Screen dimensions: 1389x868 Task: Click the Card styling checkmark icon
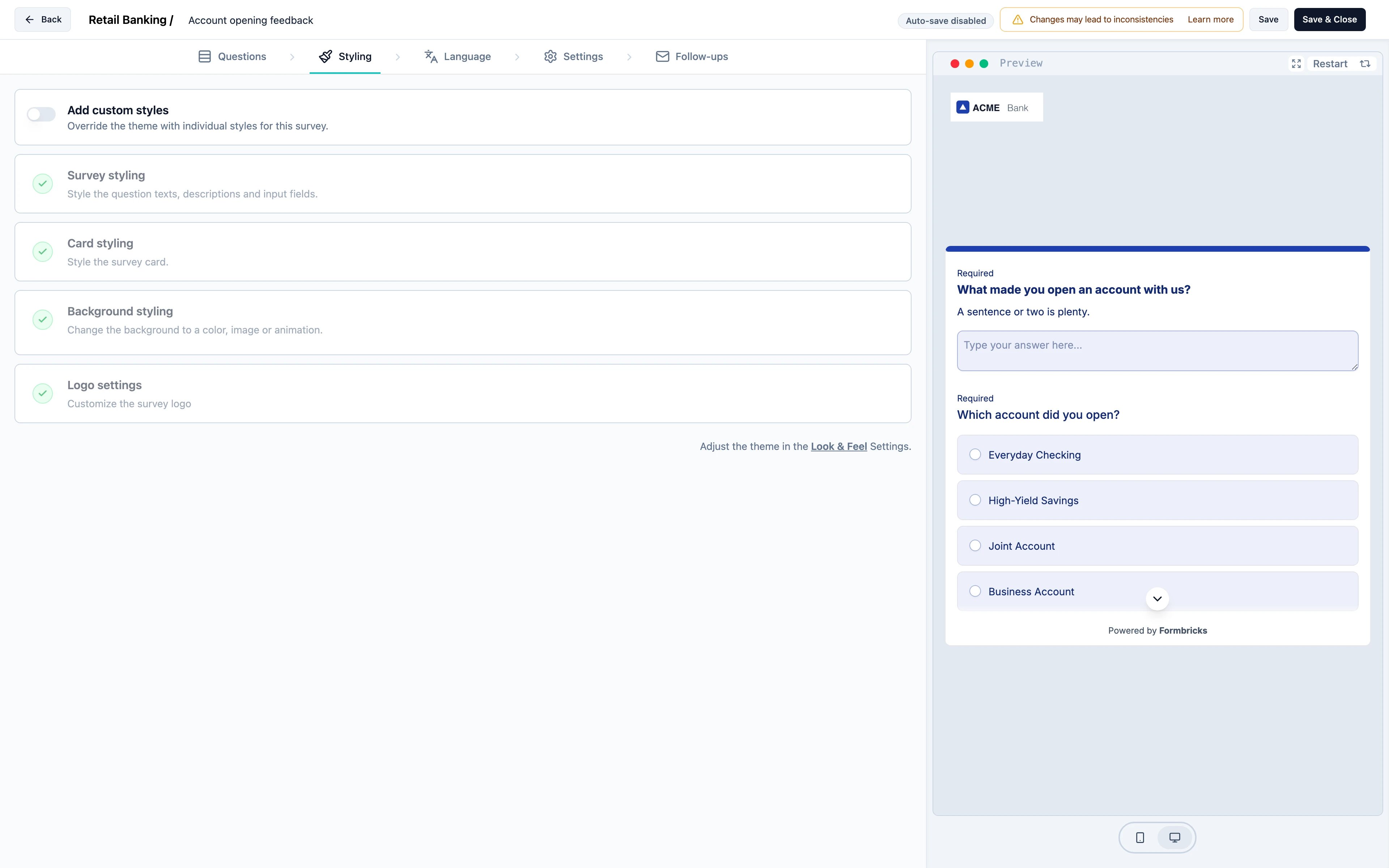(x=42, y=251)
